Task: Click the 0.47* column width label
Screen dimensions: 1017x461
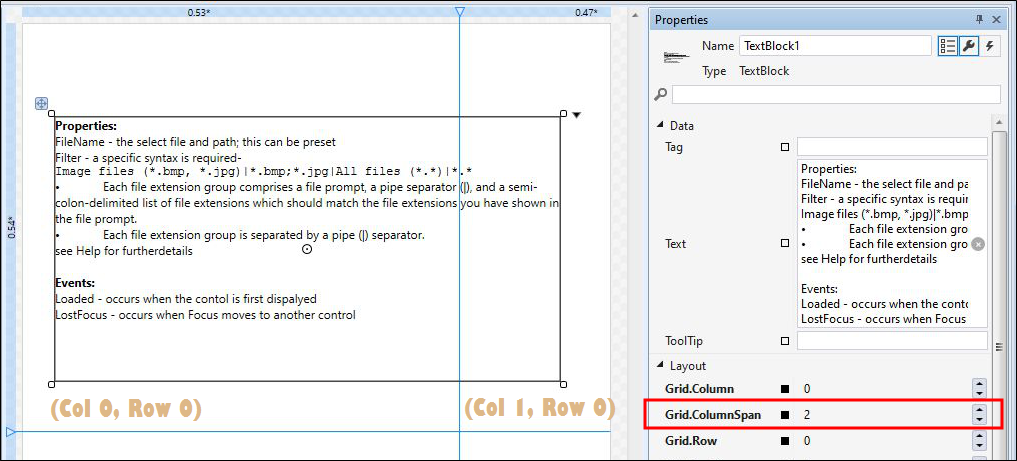Action: [x=586, y=12]
